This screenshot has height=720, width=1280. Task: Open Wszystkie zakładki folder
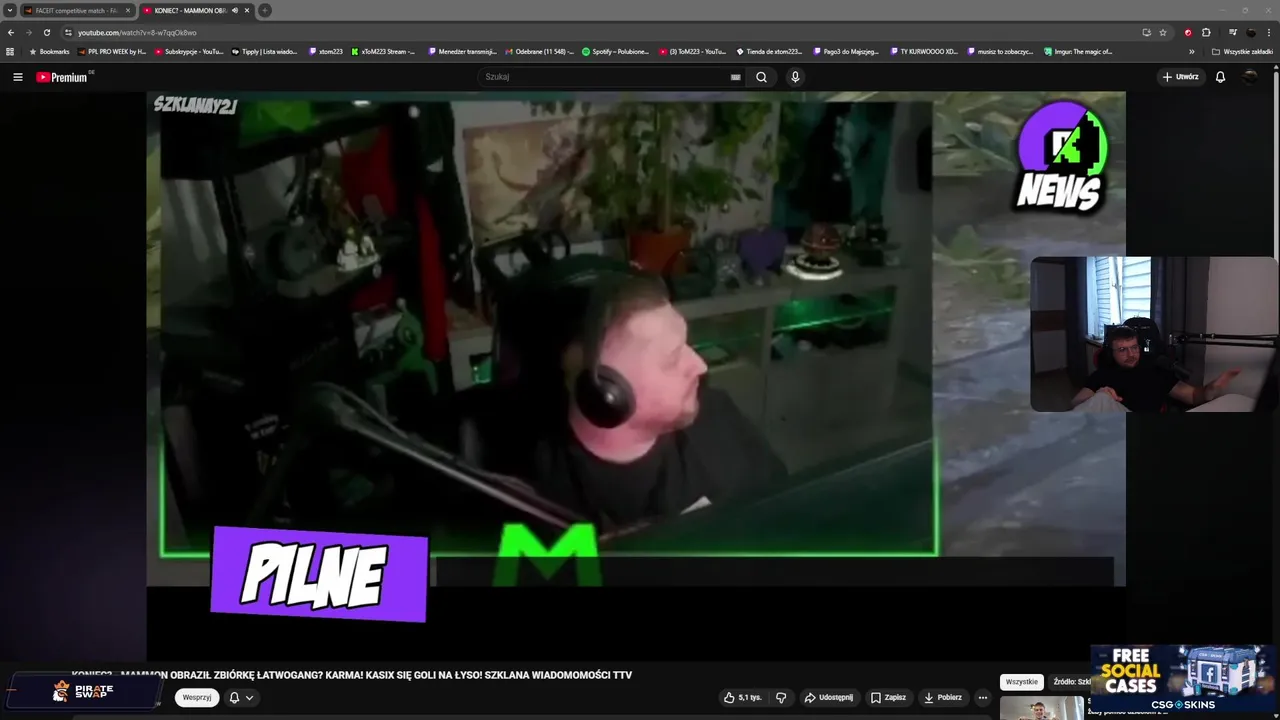[x=1242, y=51]
